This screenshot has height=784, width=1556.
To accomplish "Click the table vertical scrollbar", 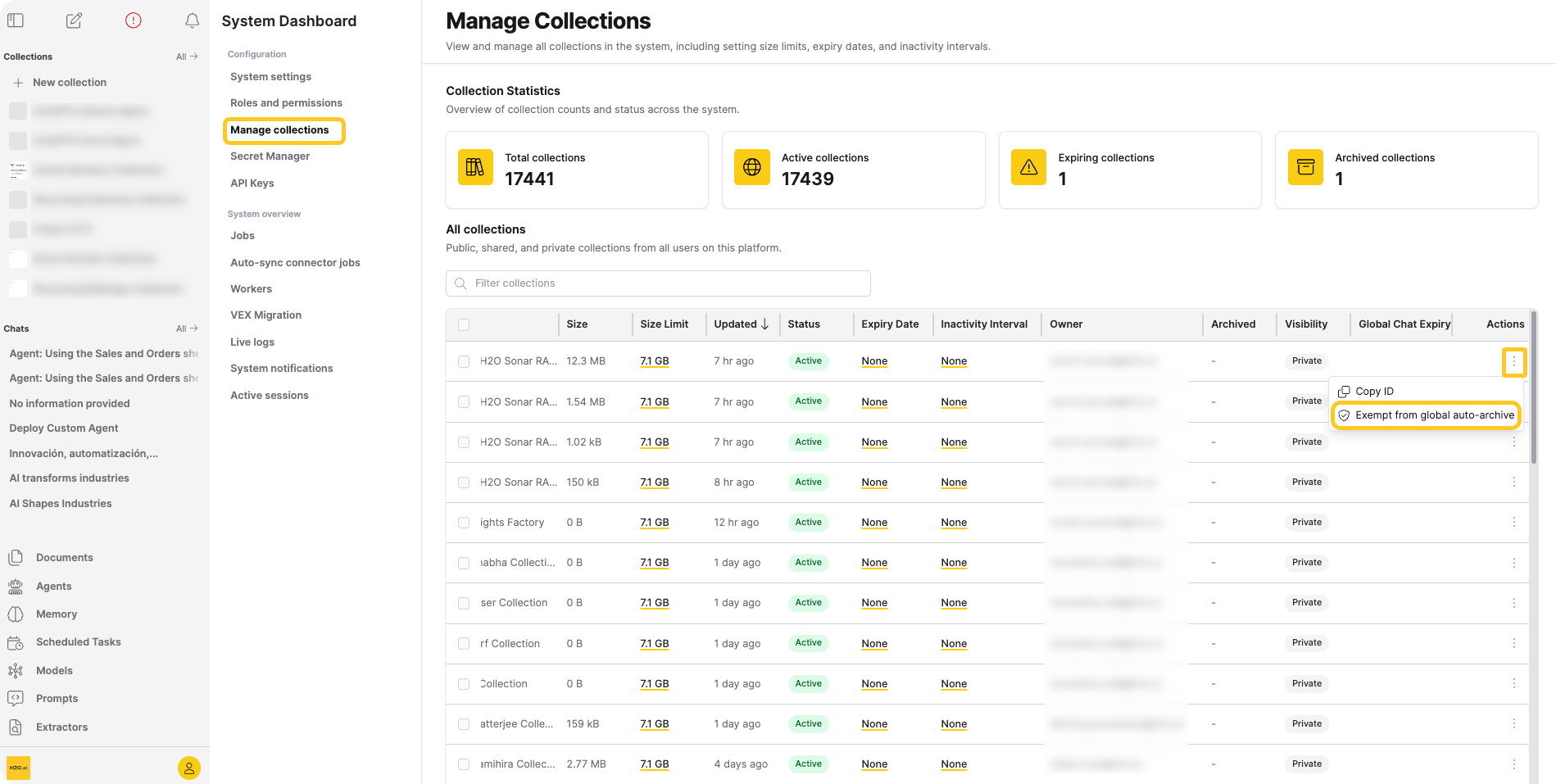I will pos(1533,388).
